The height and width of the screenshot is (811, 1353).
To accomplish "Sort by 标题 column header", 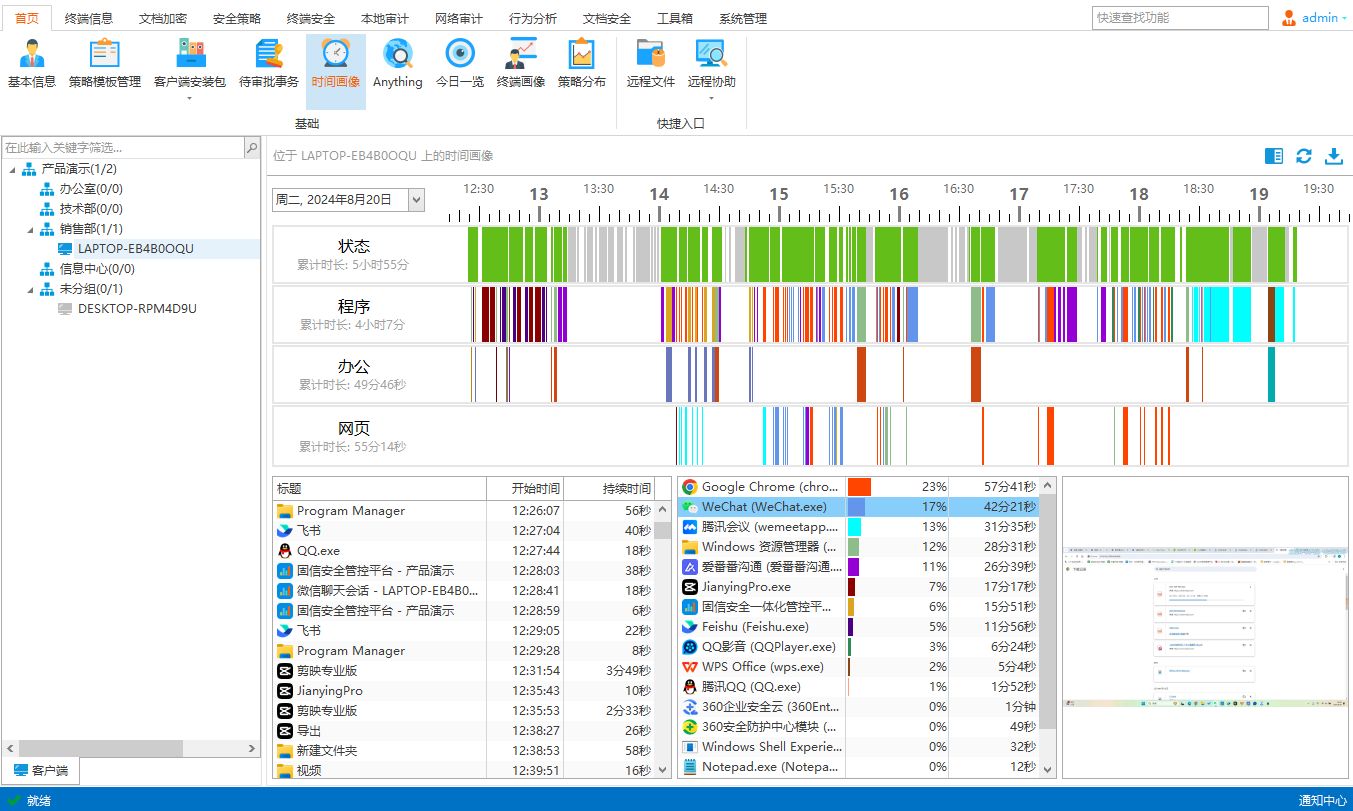I will (x=380, y=489).
